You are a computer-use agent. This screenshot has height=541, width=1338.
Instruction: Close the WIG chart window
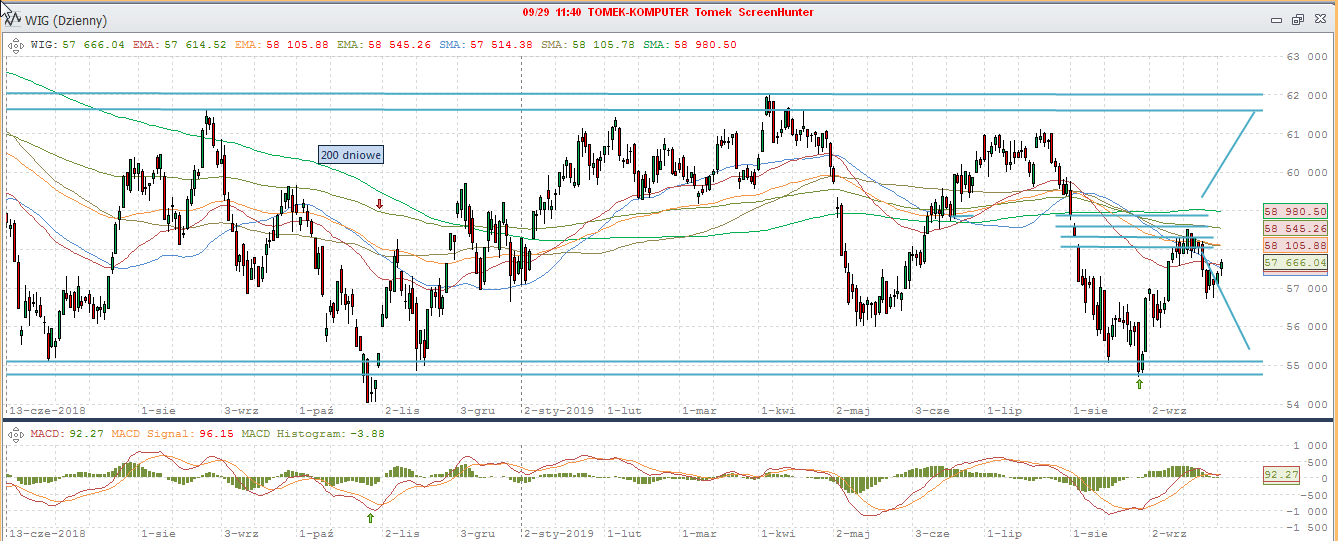(x=1319, y=20)
